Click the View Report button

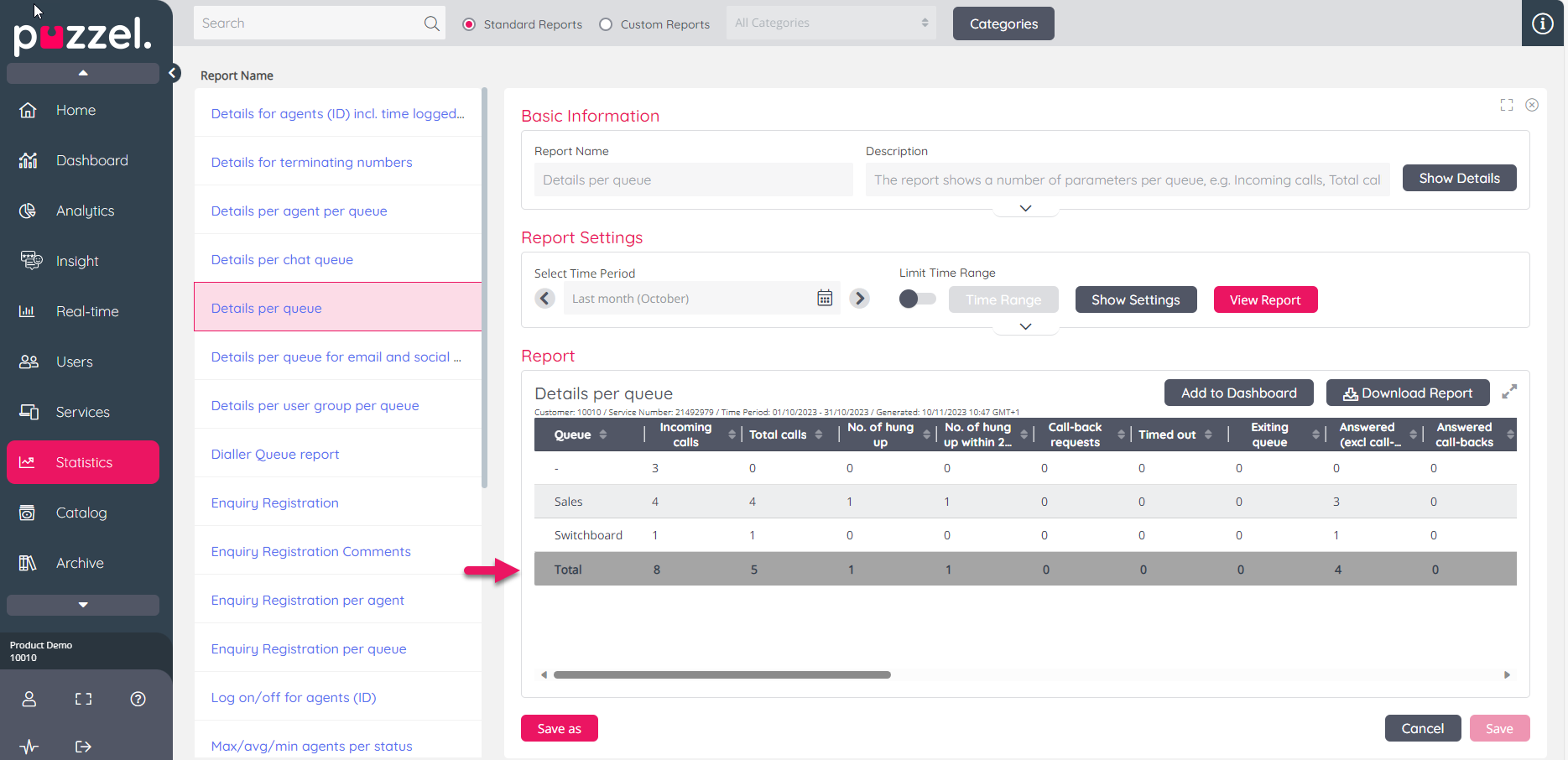tap(1265, 299)
